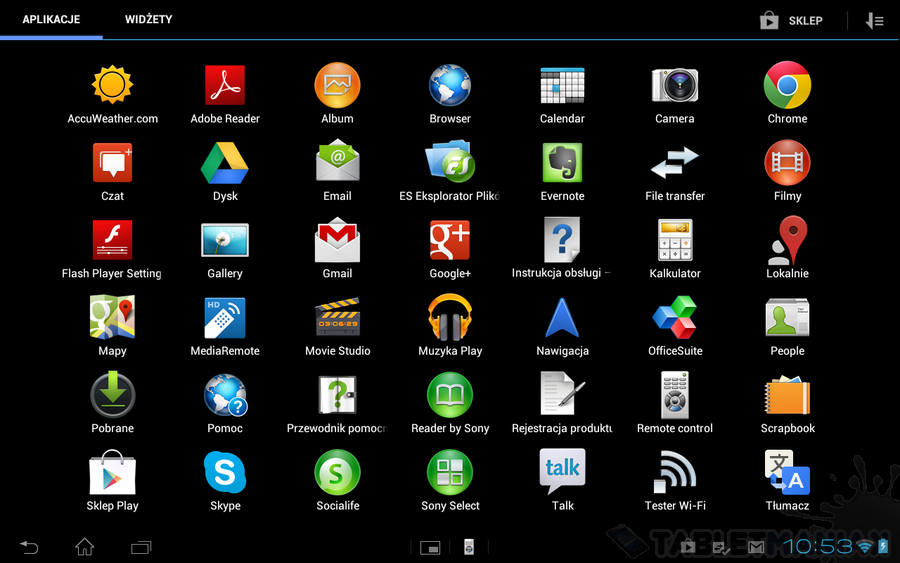Open Google+
Viewport: 900px width, 563px height.
[450, 240]
